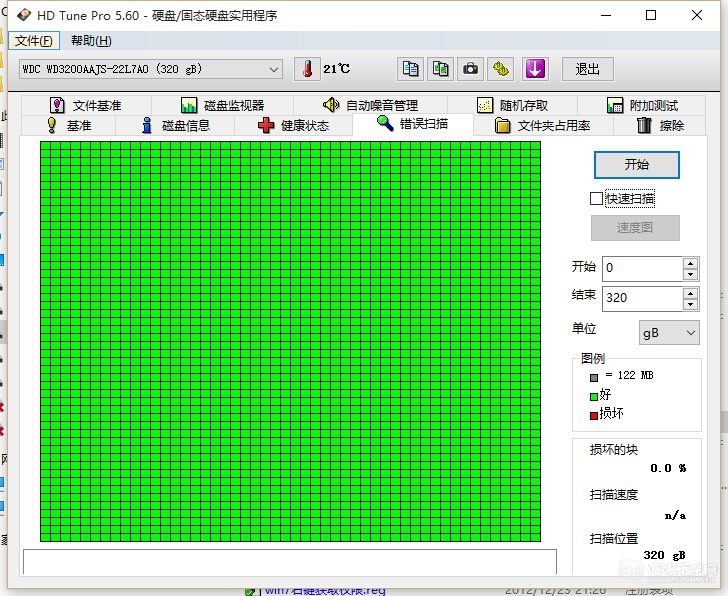Increase the 开始 value with up arrow

(x=690, y=263)
